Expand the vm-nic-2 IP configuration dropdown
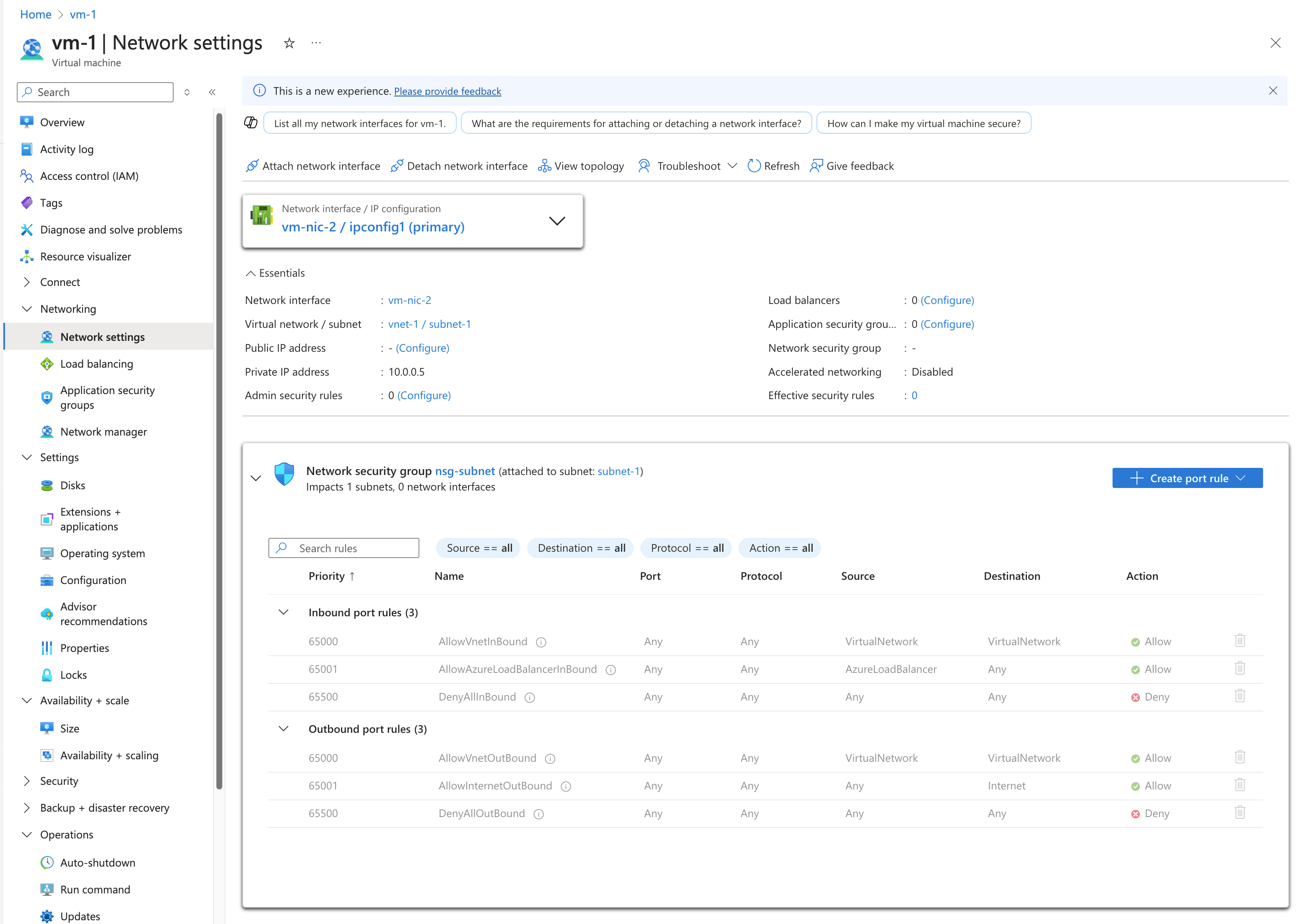Image resolution: width=1300 pixels, height=924 pixels. point(557,221)
